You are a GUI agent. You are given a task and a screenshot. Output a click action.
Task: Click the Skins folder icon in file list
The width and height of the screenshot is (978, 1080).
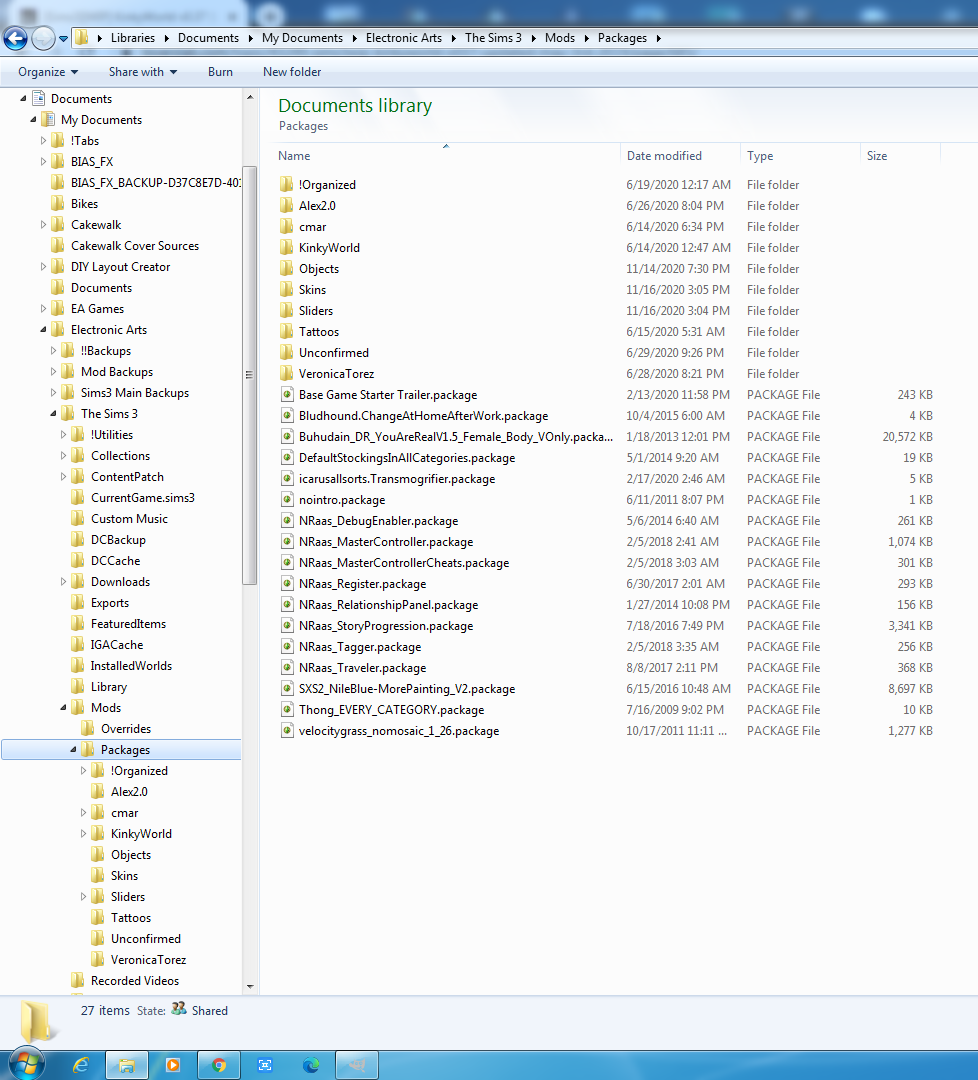(287, 290)
